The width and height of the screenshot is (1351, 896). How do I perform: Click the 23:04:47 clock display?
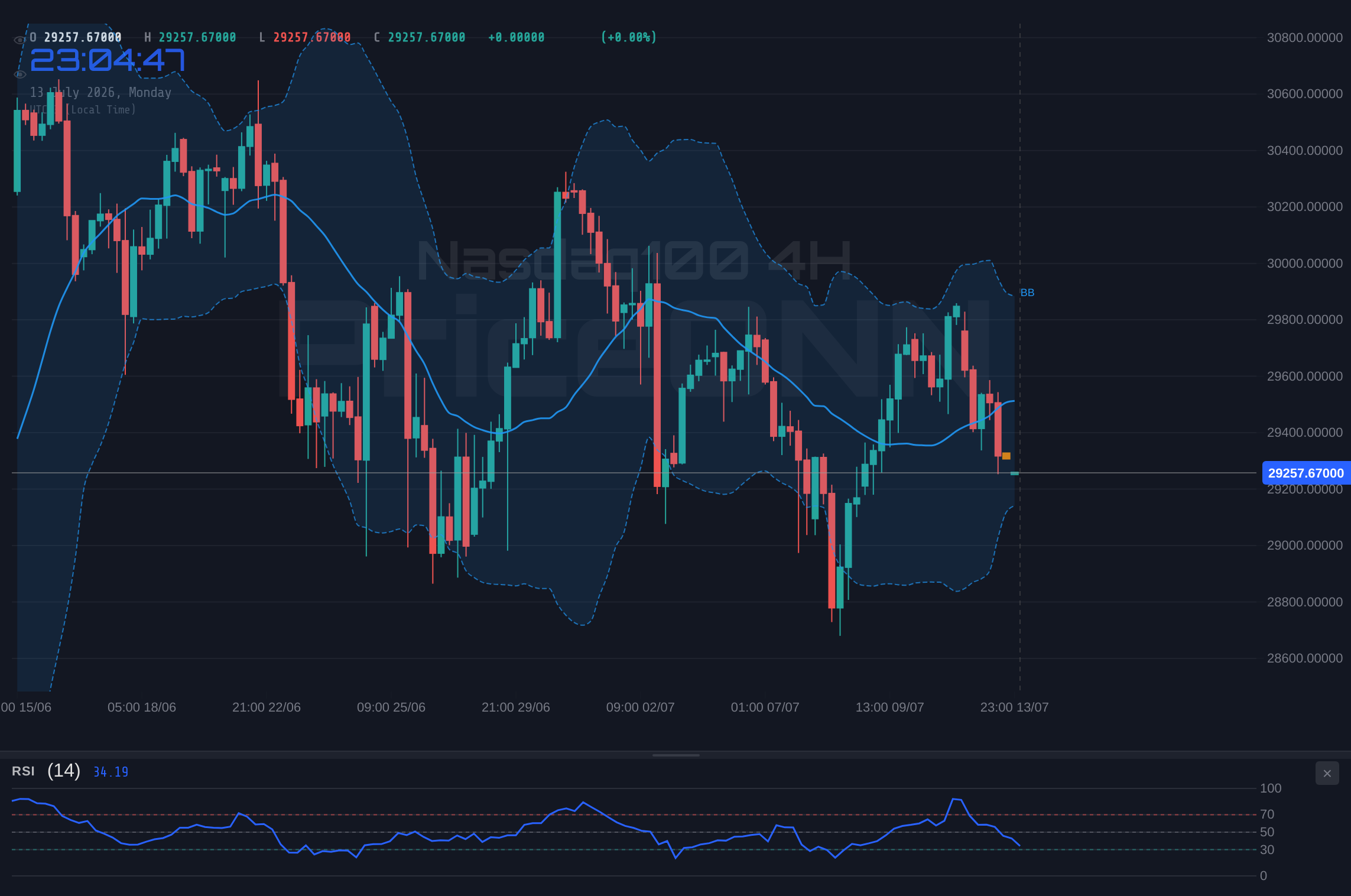(x=108, y=60)
